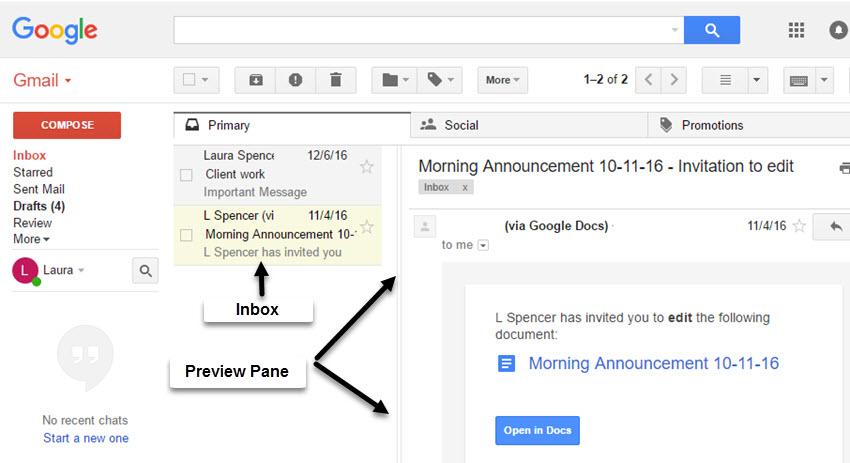Open Drafts (4) folder
Image resolution: width=850 pixels, height=463 pixels.
pyautogui.click(x=39, y=206)
